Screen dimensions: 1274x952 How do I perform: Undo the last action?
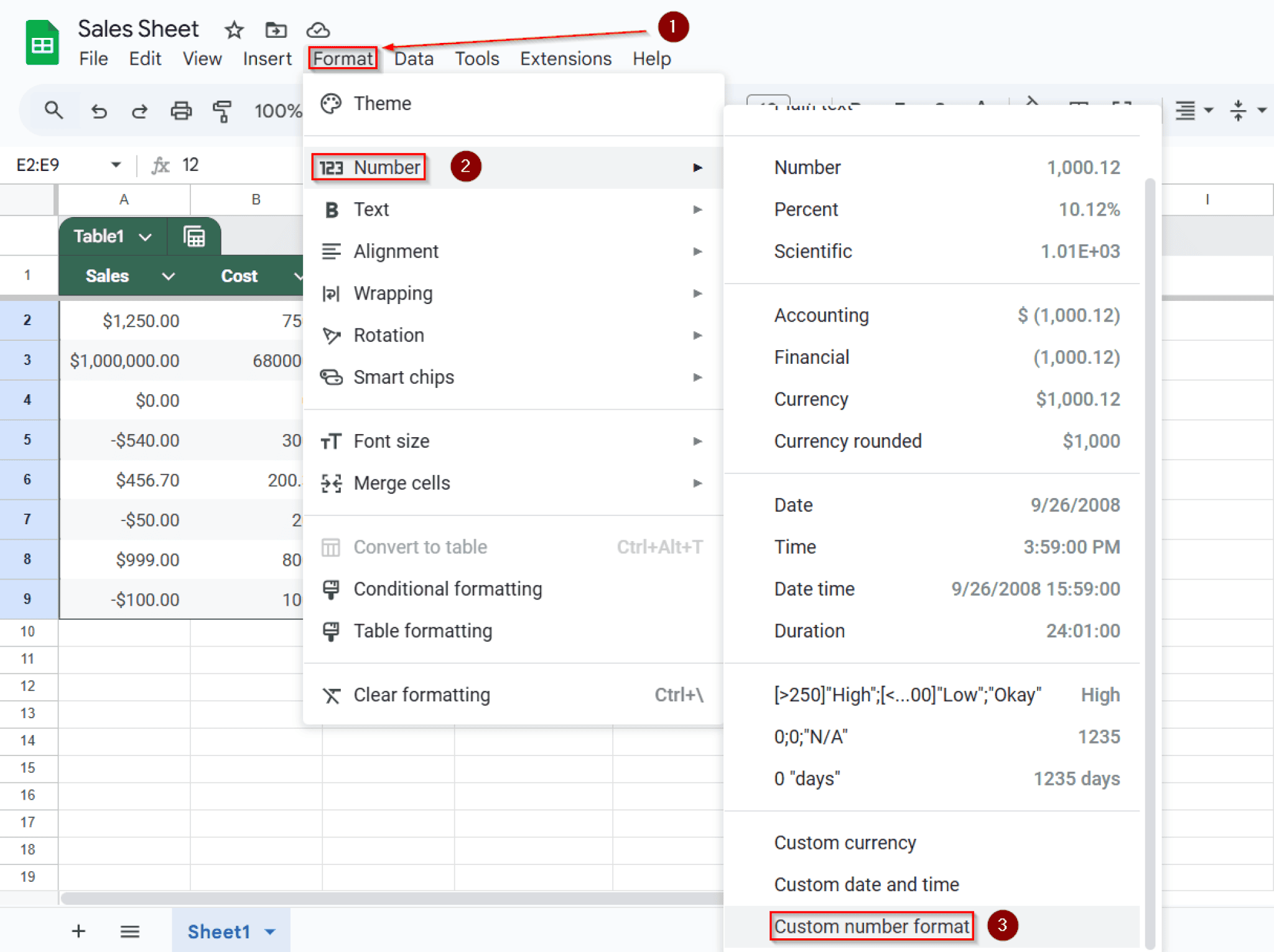[x=100, y=110]
